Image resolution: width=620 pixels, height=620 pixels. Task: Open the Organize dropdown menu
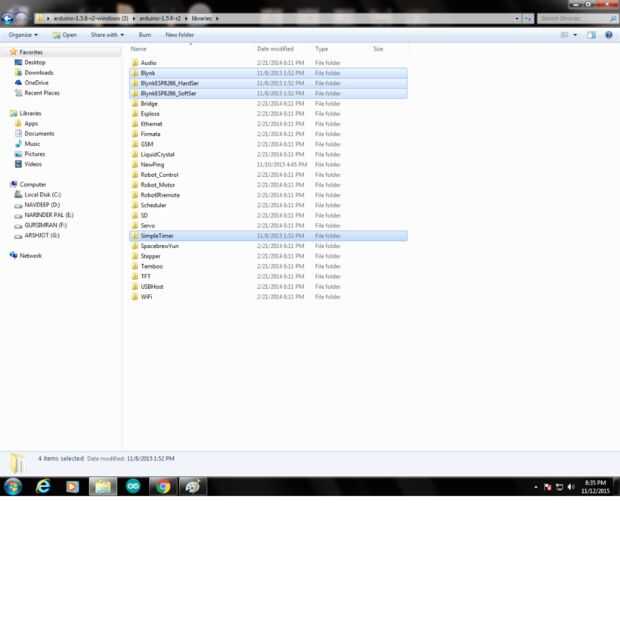[23, 35]
